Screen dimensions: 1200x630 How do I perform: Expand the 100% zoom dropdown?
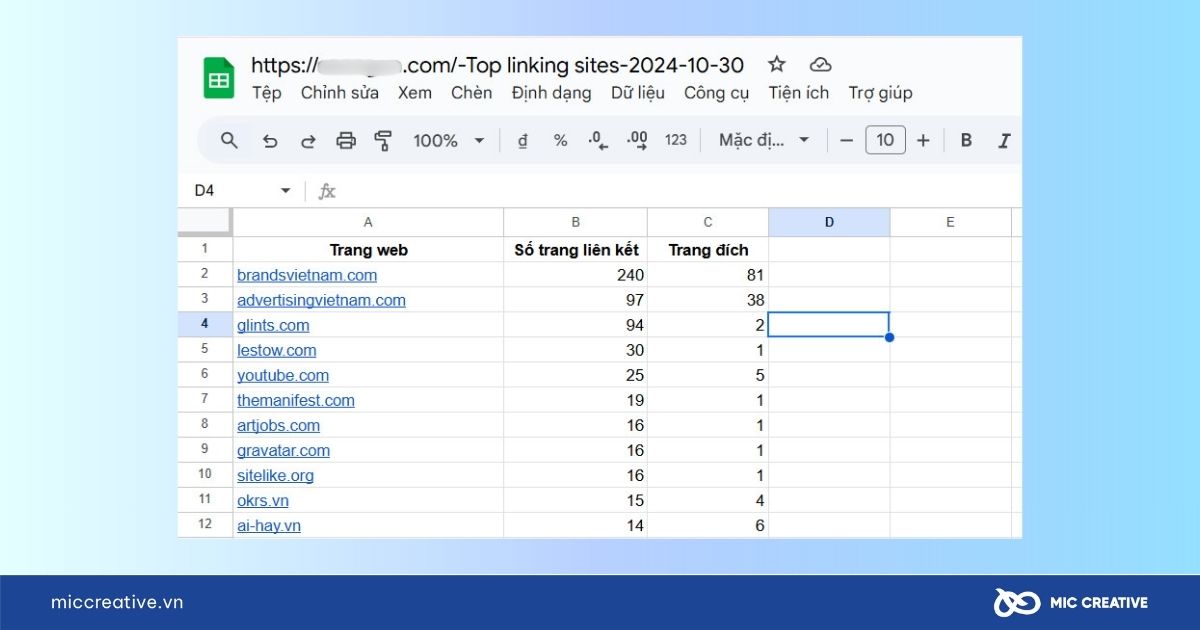449,141
